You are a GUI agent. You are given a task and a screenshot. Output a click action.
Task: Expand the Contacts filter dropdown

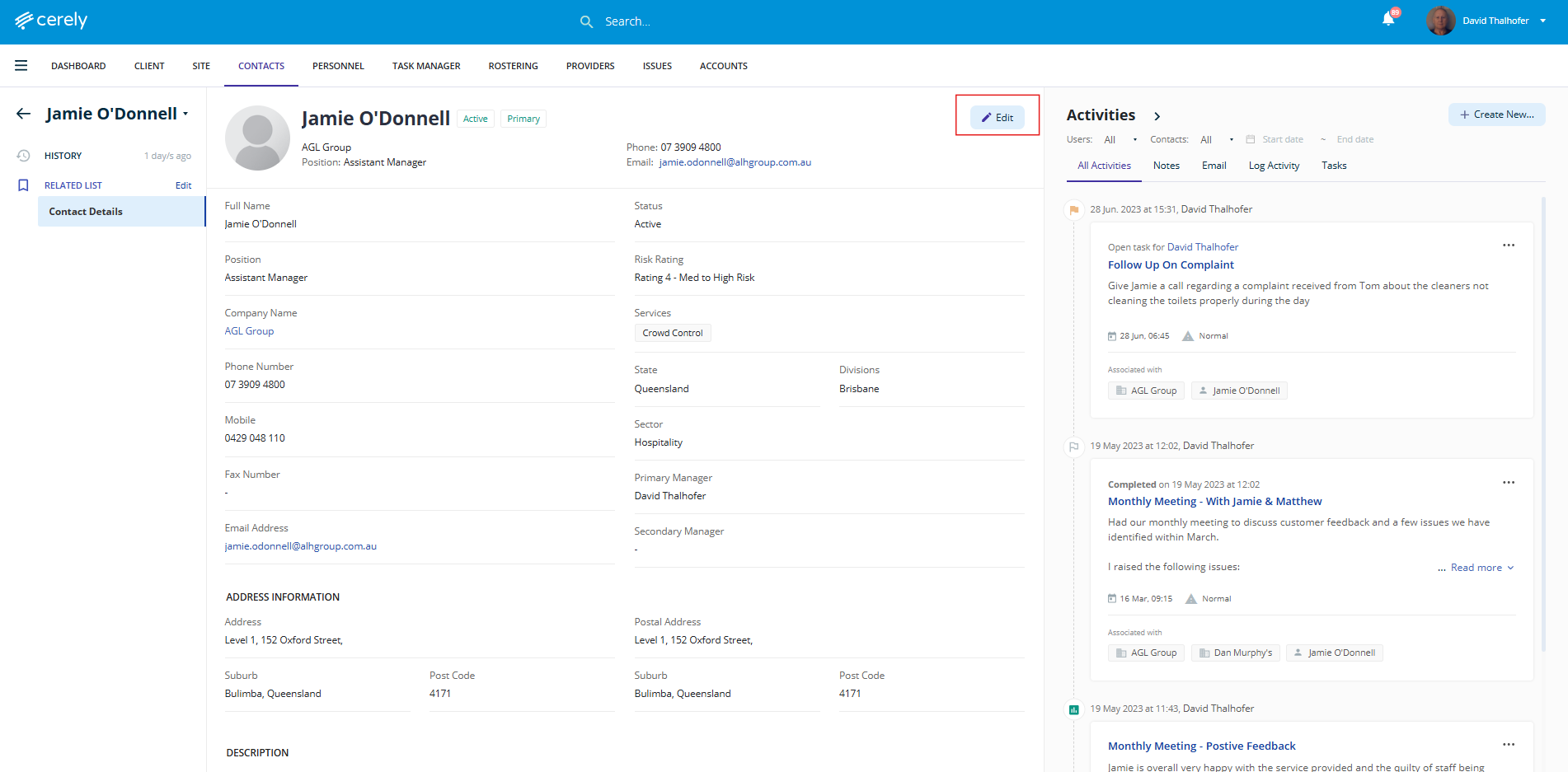coord(1217,140)
